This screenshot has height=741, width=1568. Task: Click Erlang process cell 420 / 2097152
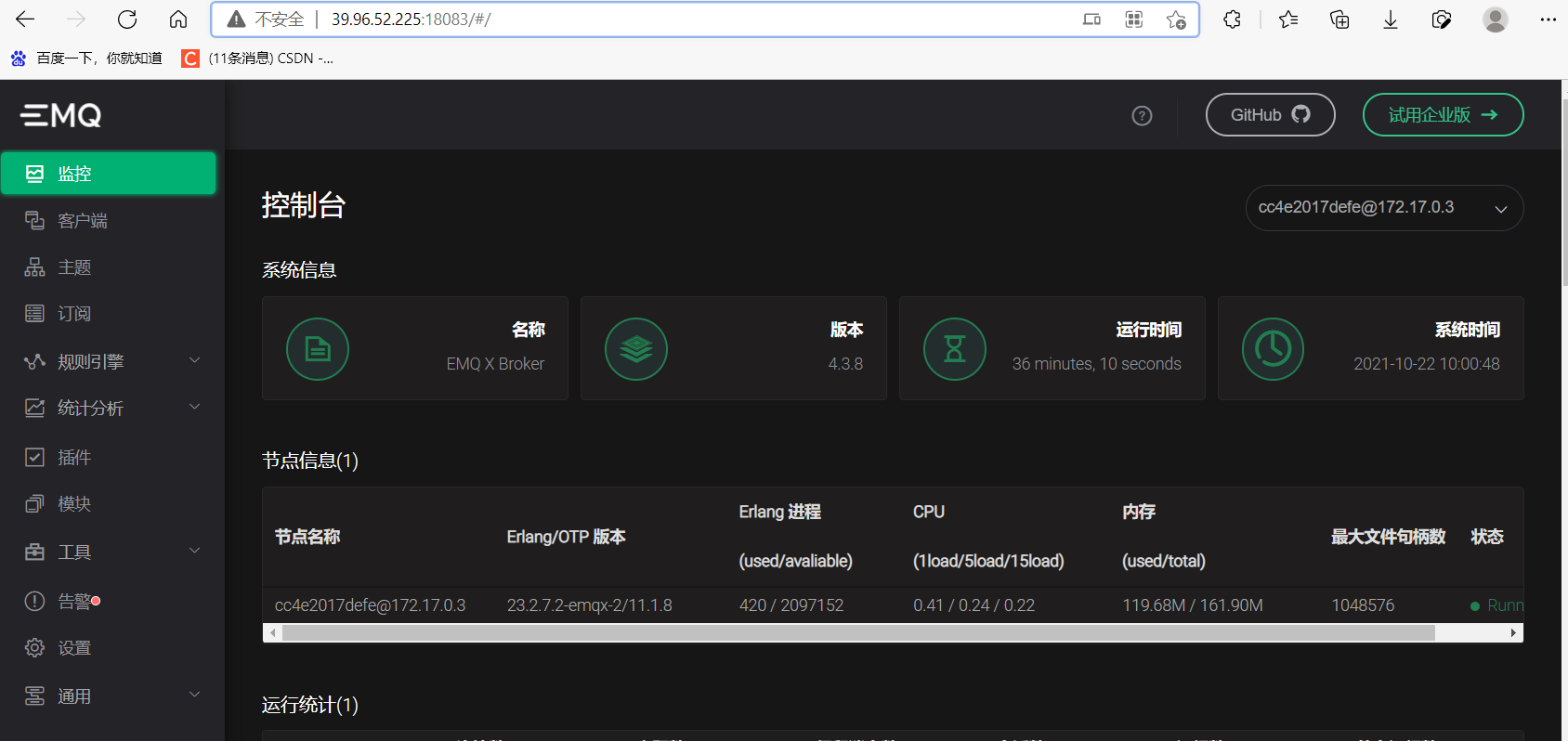tap(791, 605)
